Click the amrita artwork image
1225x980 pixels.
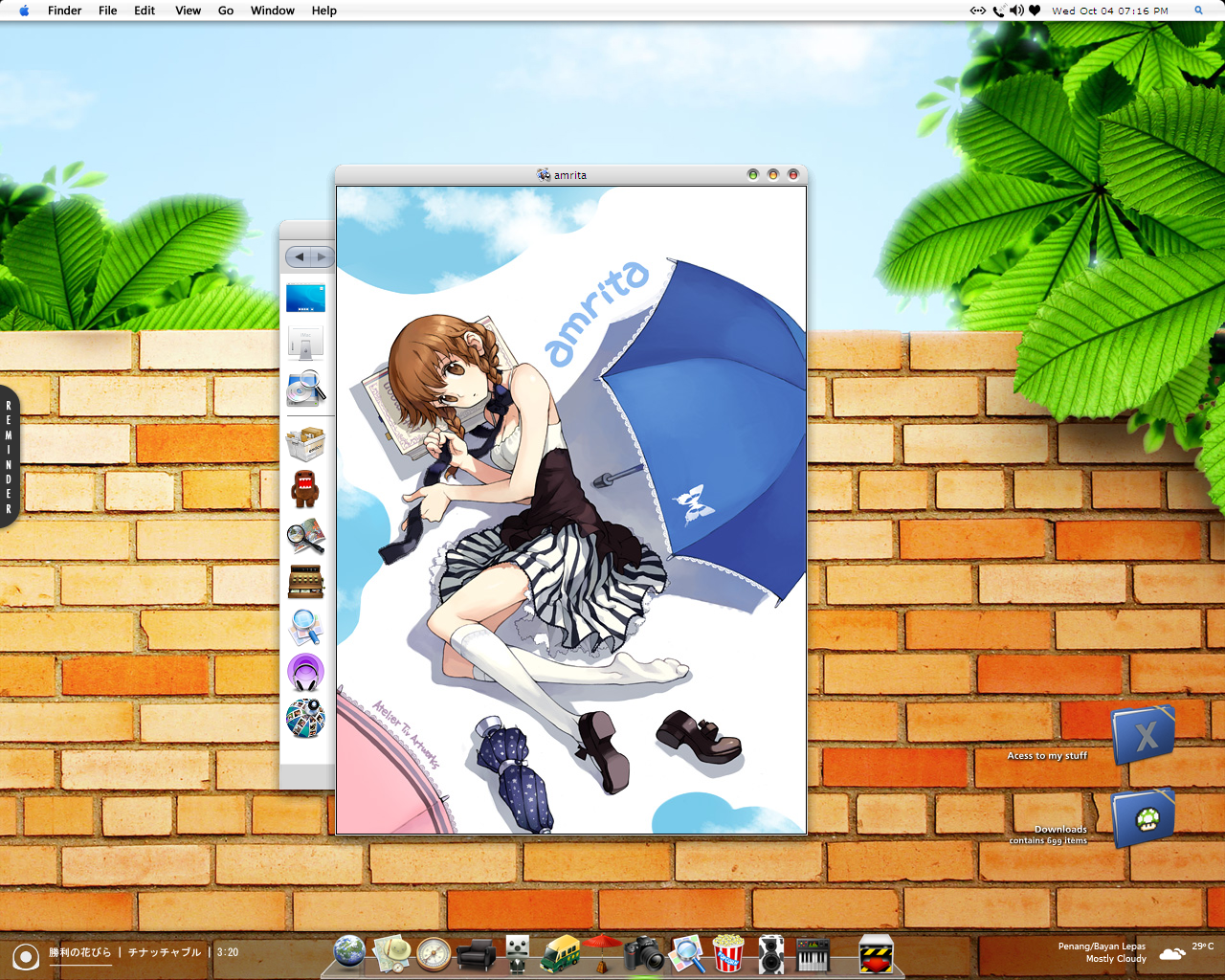[571, 510]
